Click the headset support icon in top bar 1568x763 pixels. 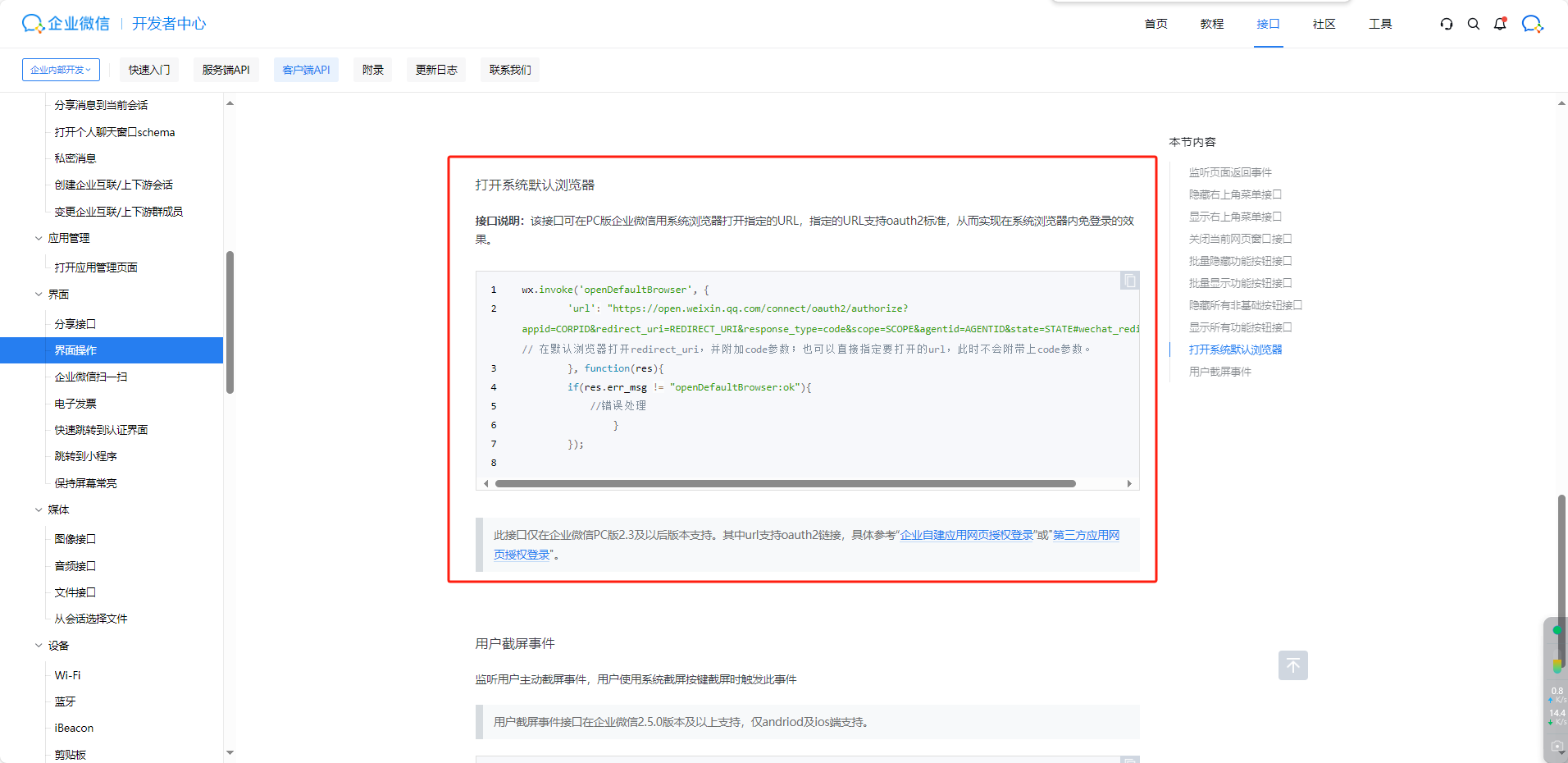coord(1446,24)
